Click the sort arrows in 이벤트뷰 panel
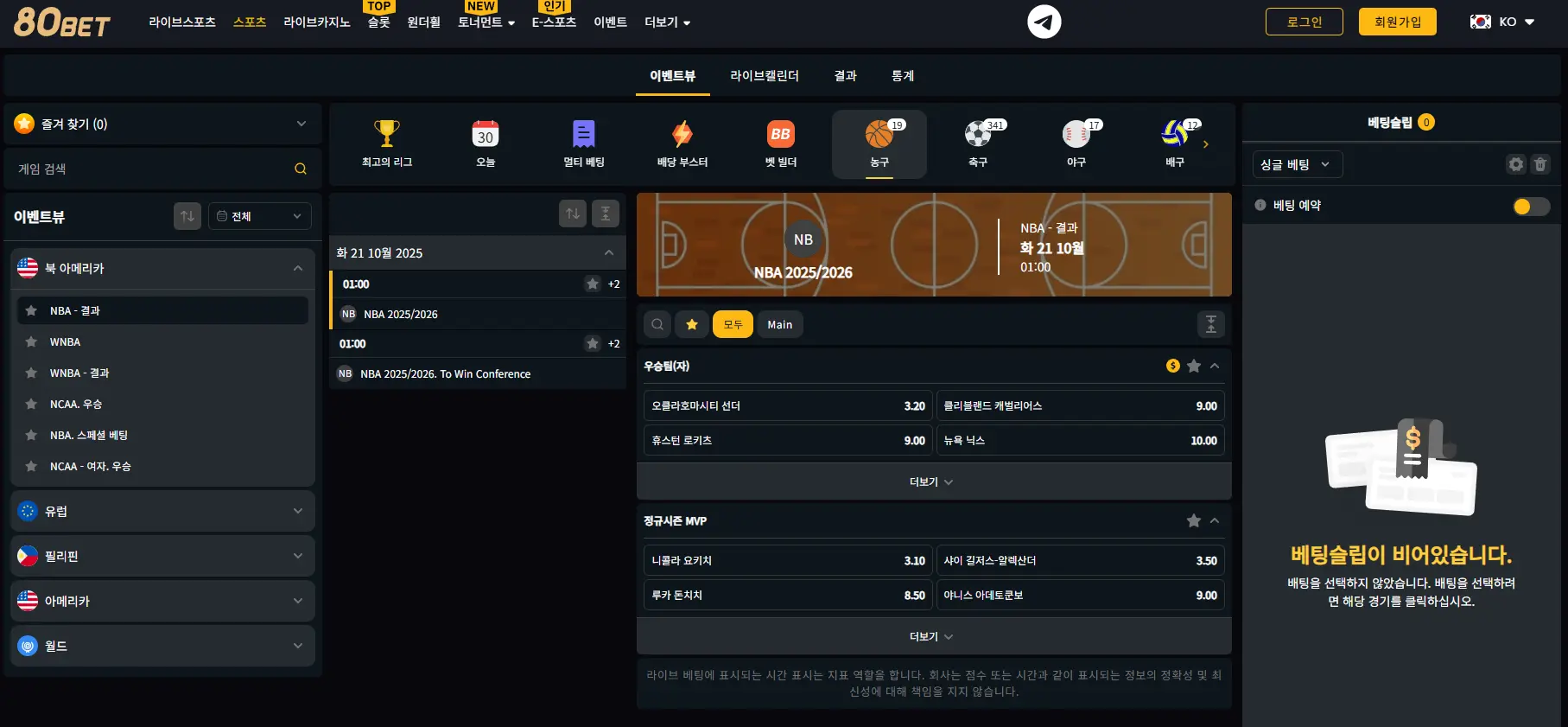 point(187,216)
